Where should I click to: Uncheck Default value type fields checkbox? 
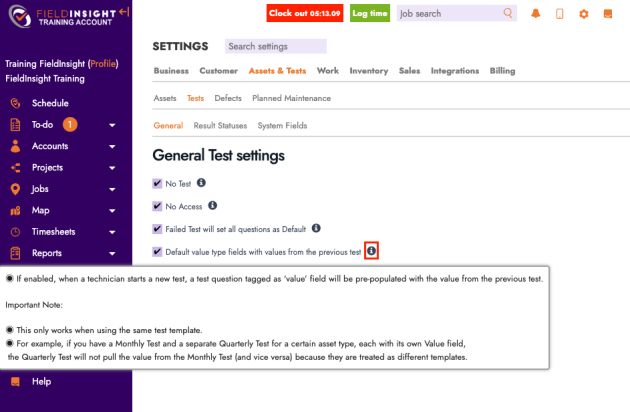coord(157,252)
